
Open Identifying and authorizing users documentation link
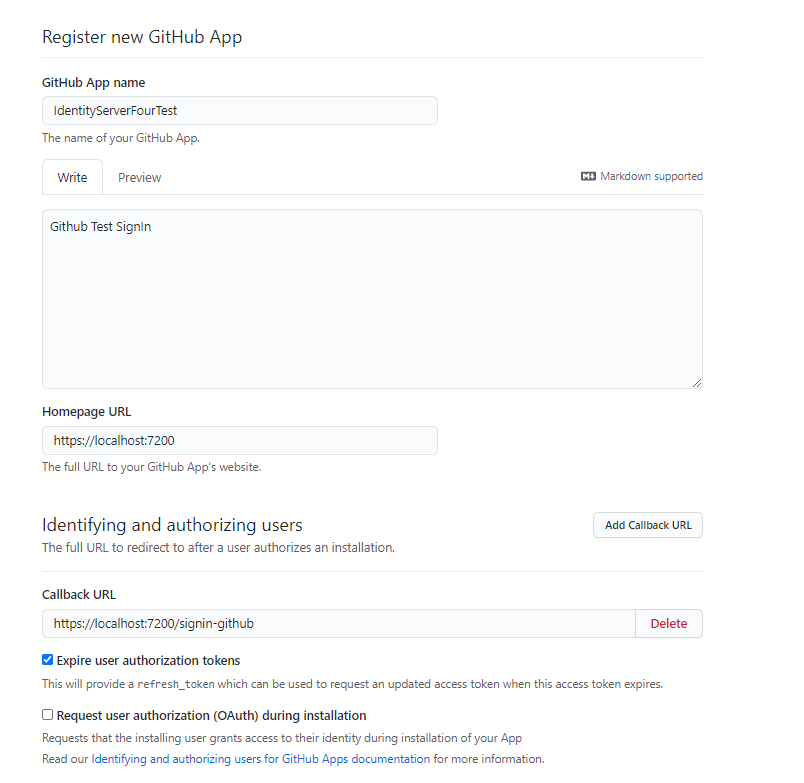(260, 759)
